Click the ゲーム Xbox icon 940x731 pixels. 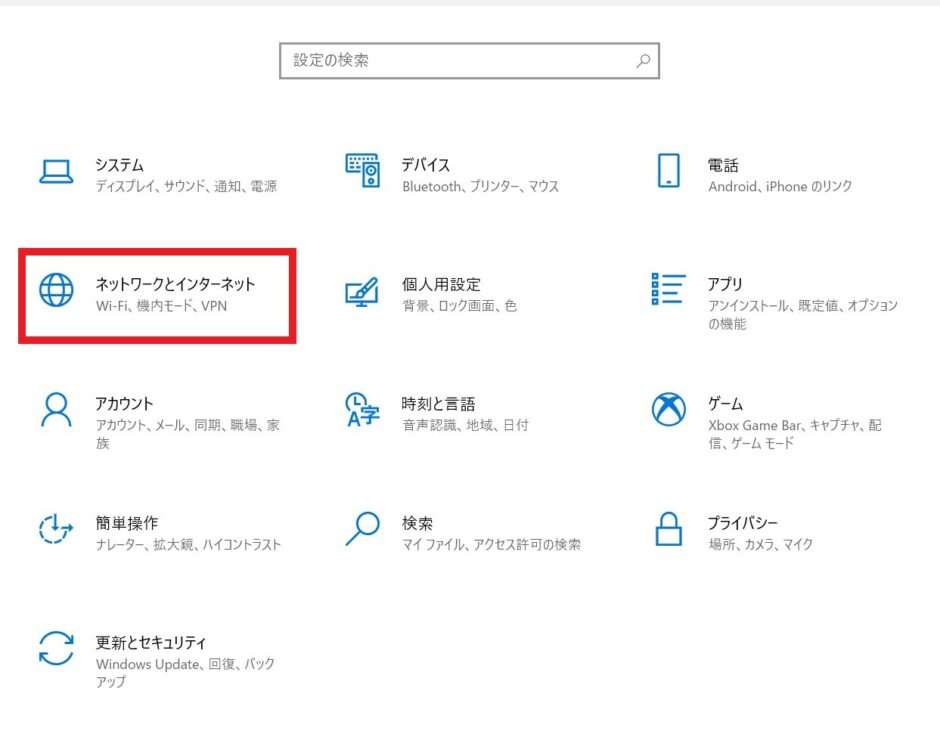click(668, 409)
